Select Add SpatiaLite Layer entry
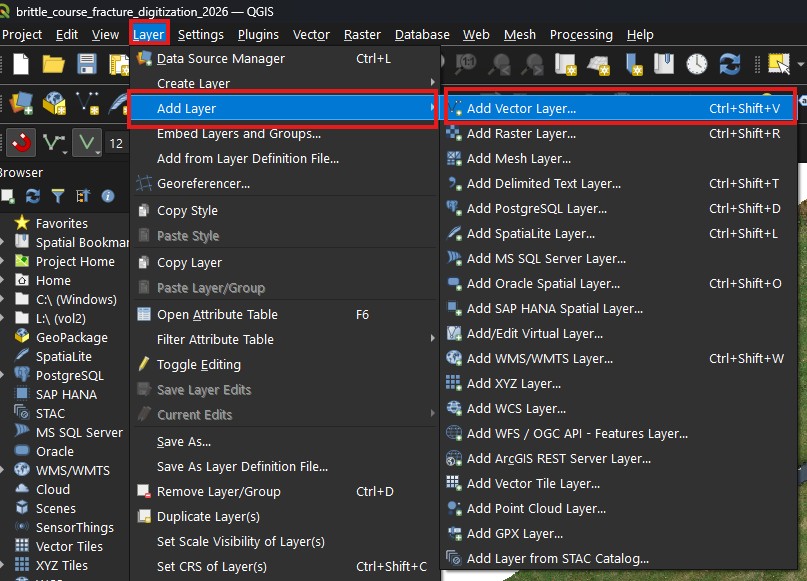The height and width of the screenshot is (581, 807). point(621,234)
